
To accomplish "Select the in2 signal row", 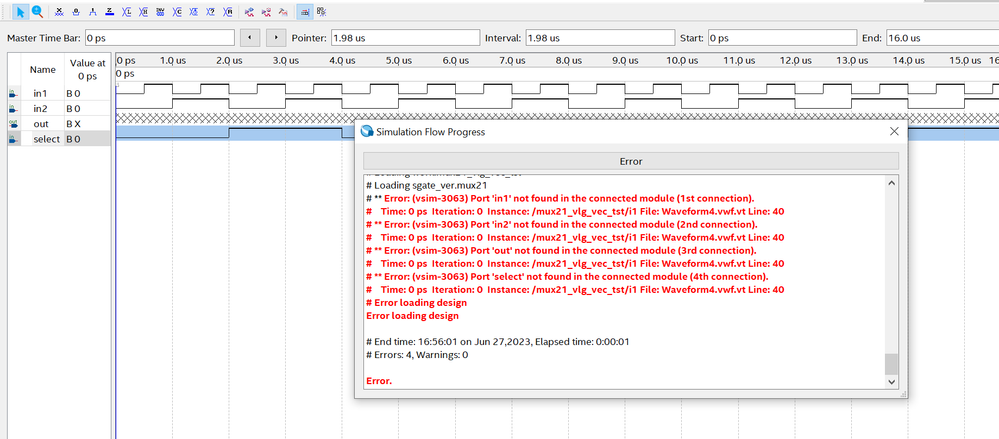I will [59, 108].
